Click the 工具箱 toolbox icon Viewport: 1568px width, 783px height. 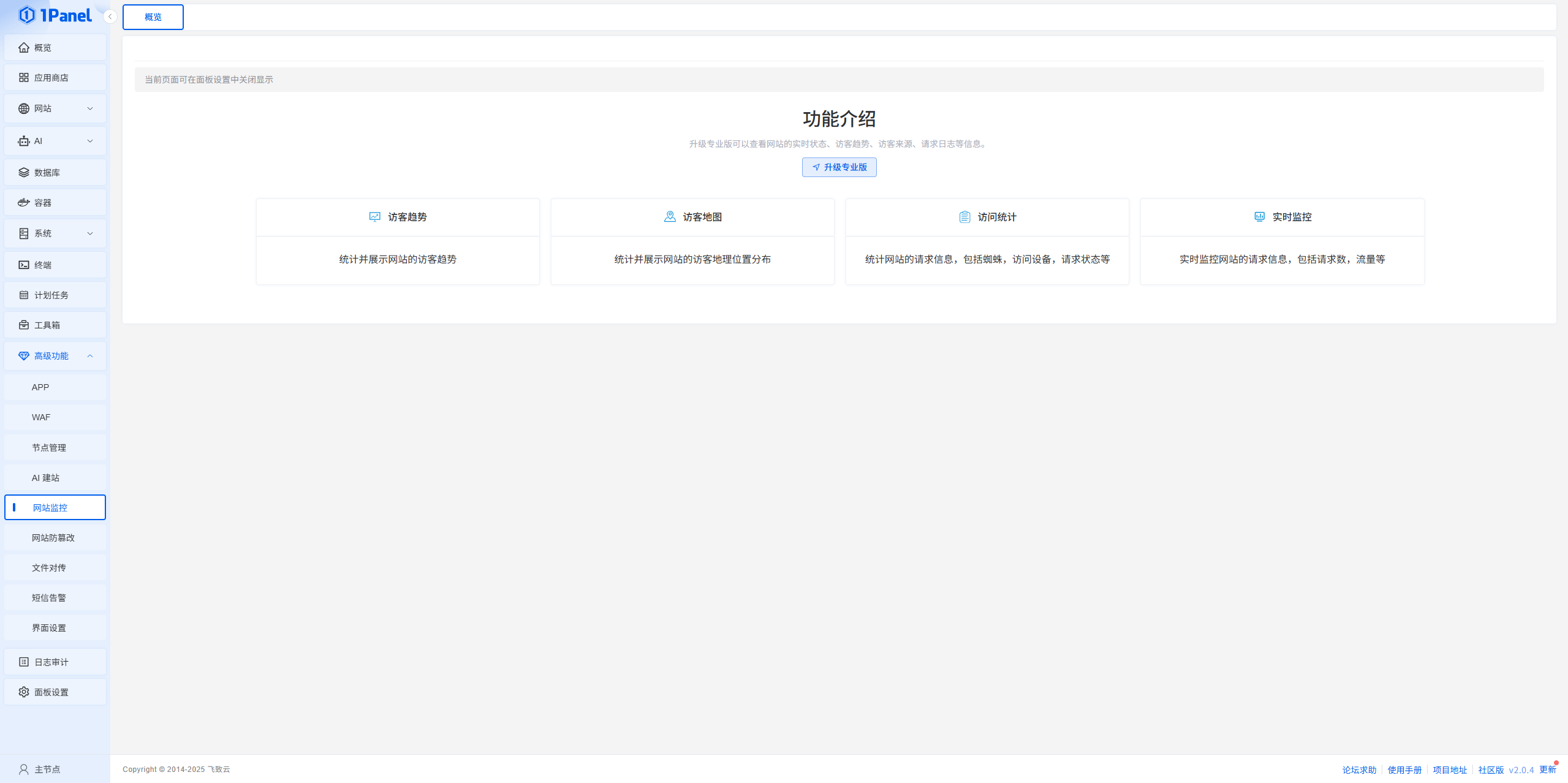[x=24, y=325]
